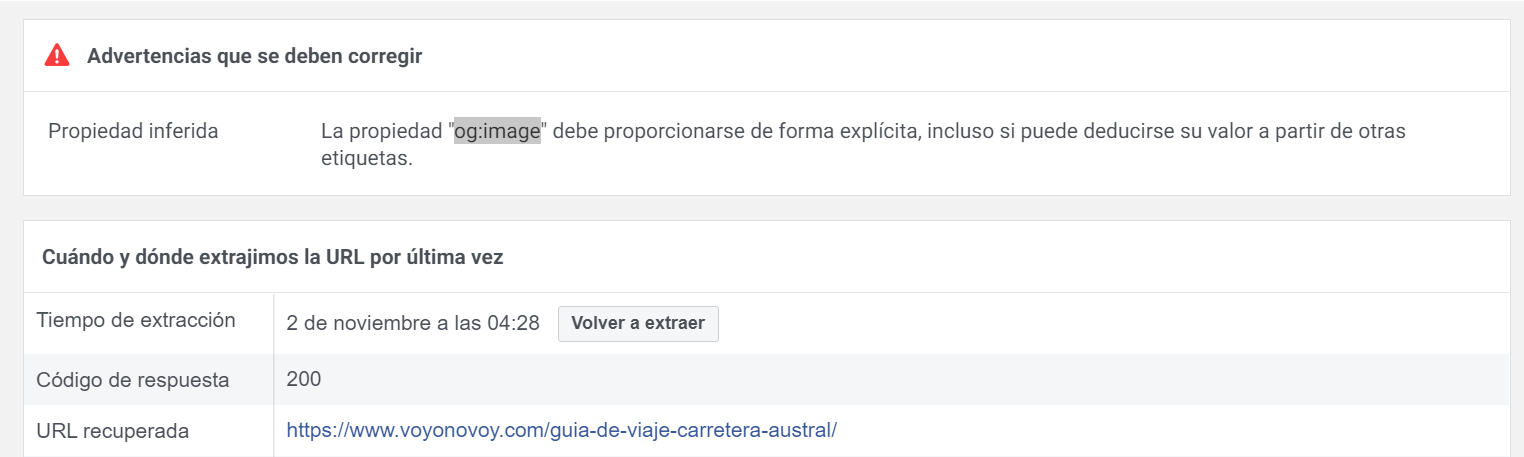The width and height of the screenshot is (1524, 457).
Task: Select the highlighted og:image text
Action: (x=497, y=131)
